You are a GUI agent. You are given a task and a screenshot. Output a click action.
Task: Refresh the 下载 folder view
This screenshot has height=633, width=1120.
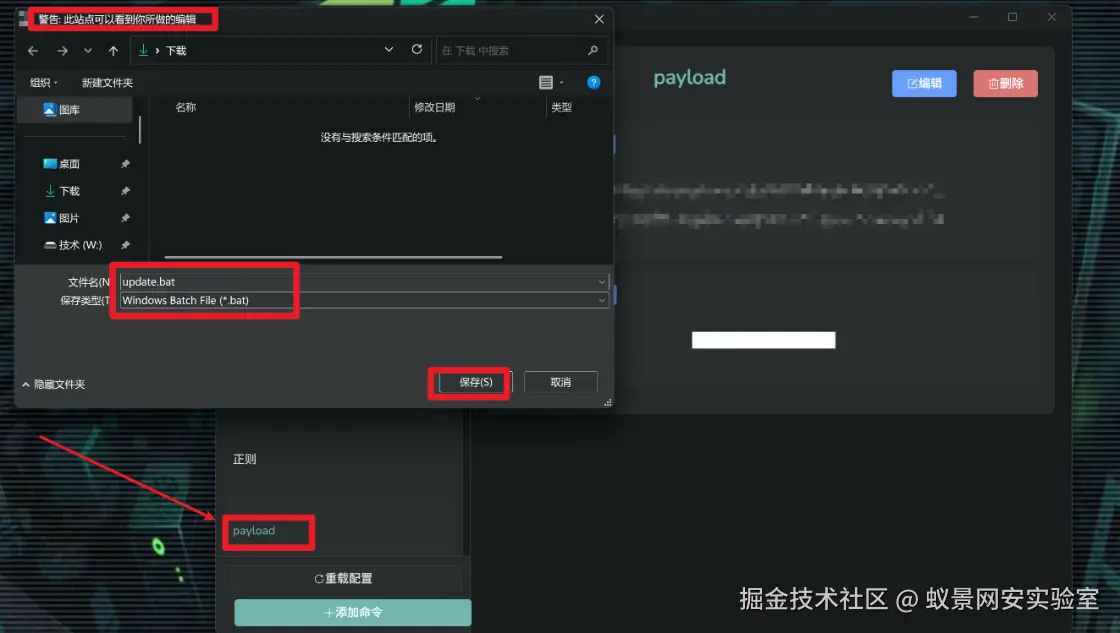point(417,49)
